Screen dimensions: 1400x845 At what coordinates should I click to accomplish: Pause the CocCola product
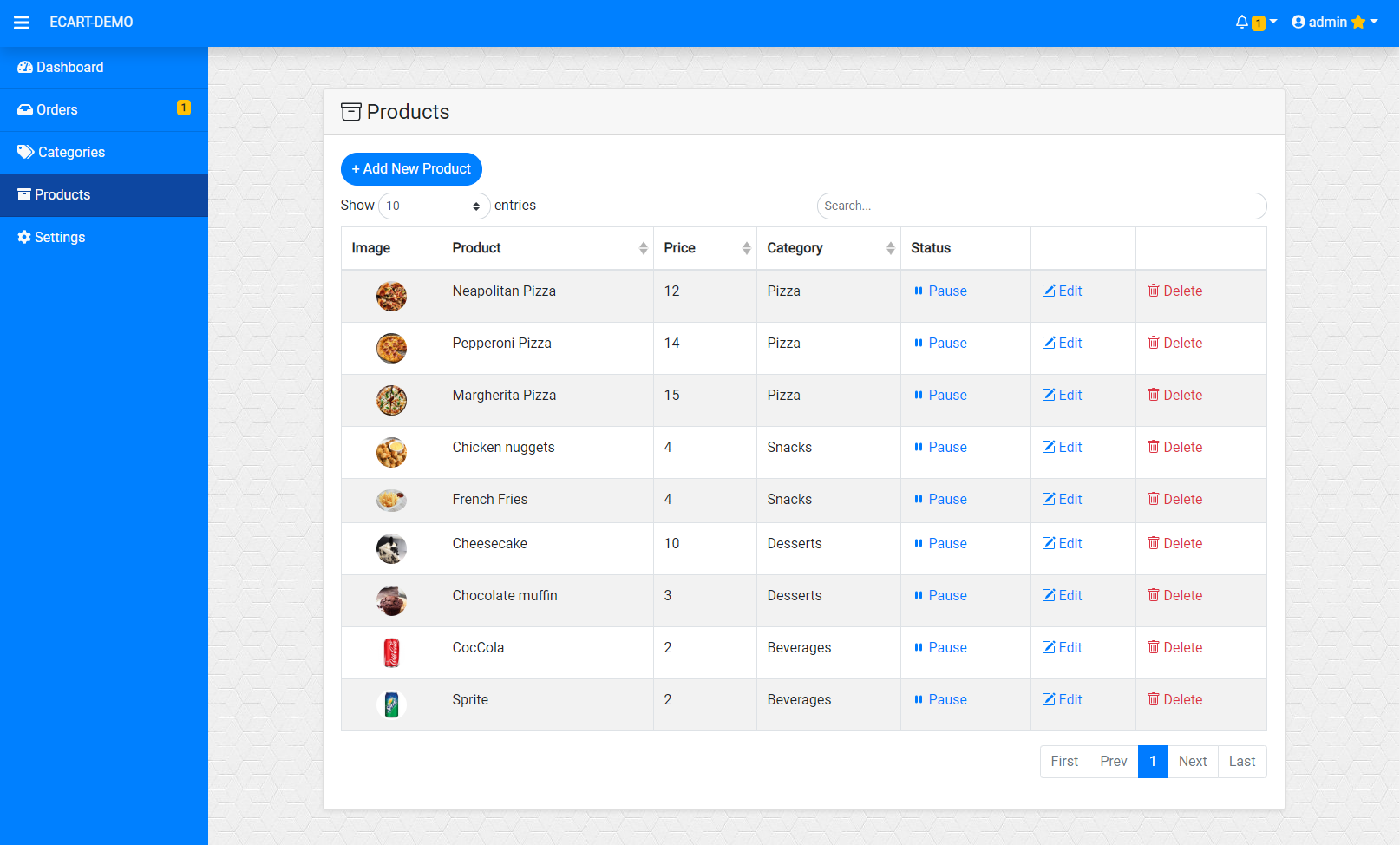(940, 648)
